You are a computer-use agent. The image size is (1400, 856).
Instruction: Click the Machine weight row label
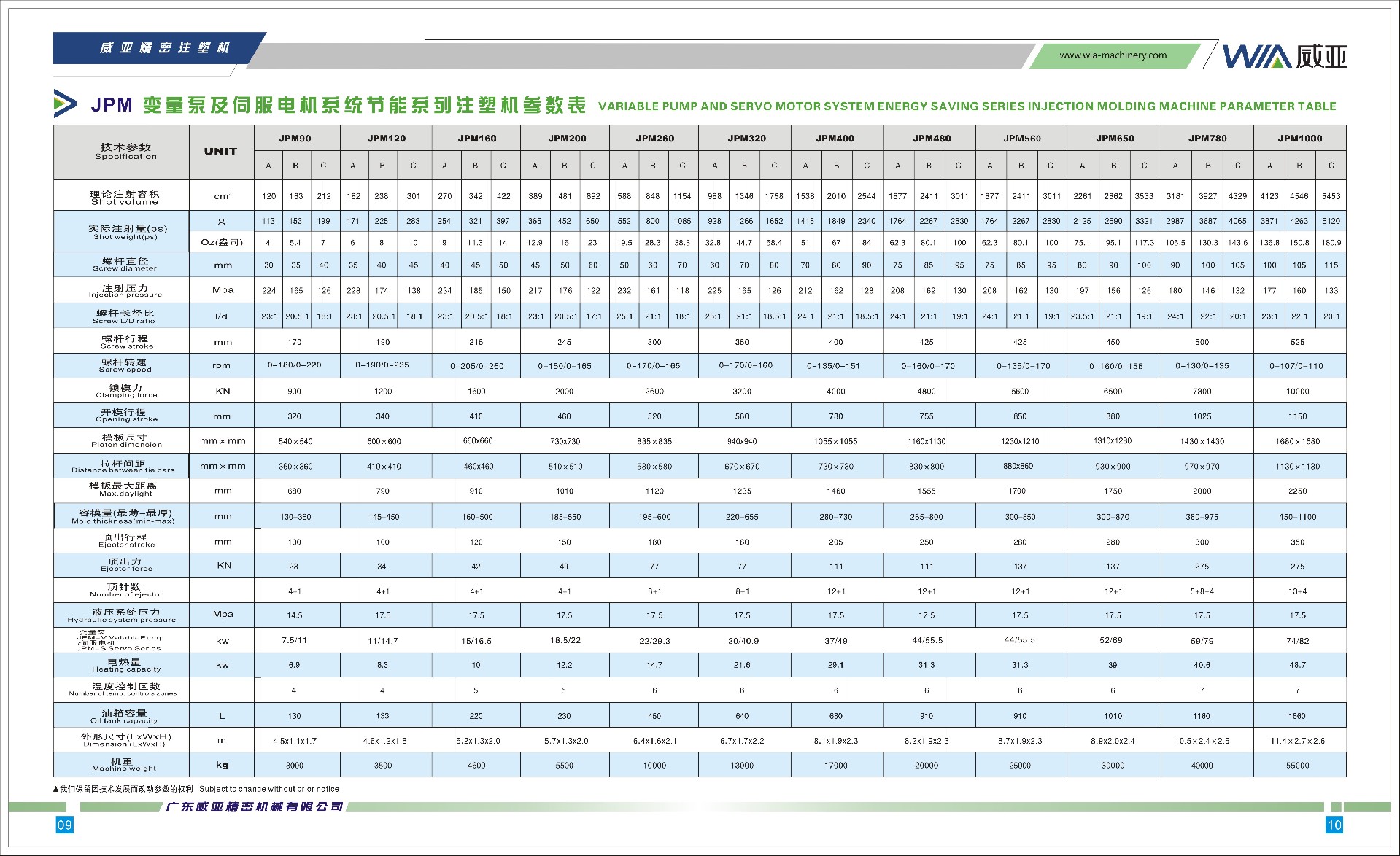[124, 764]
